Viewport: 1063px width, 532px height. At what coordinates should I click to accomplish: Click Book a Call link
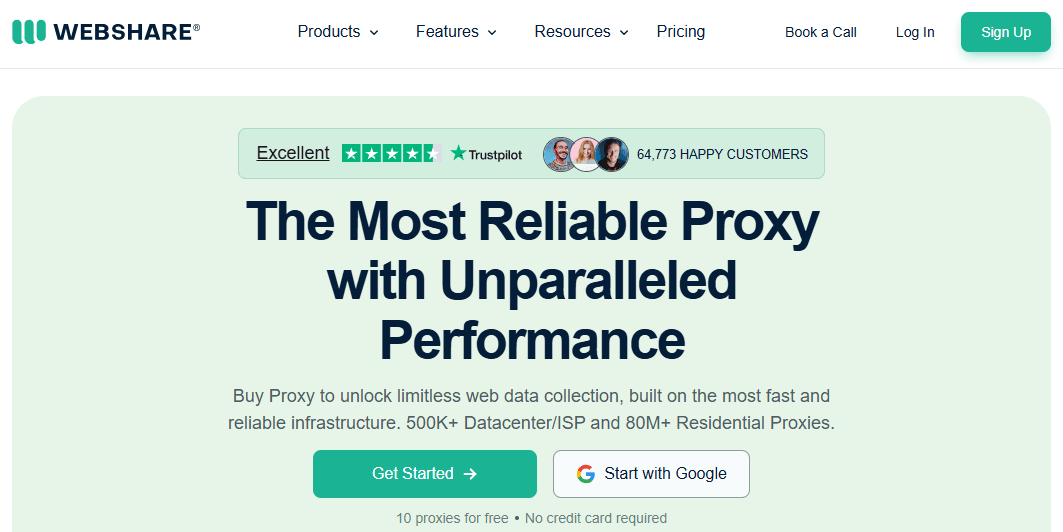point(821,32)
